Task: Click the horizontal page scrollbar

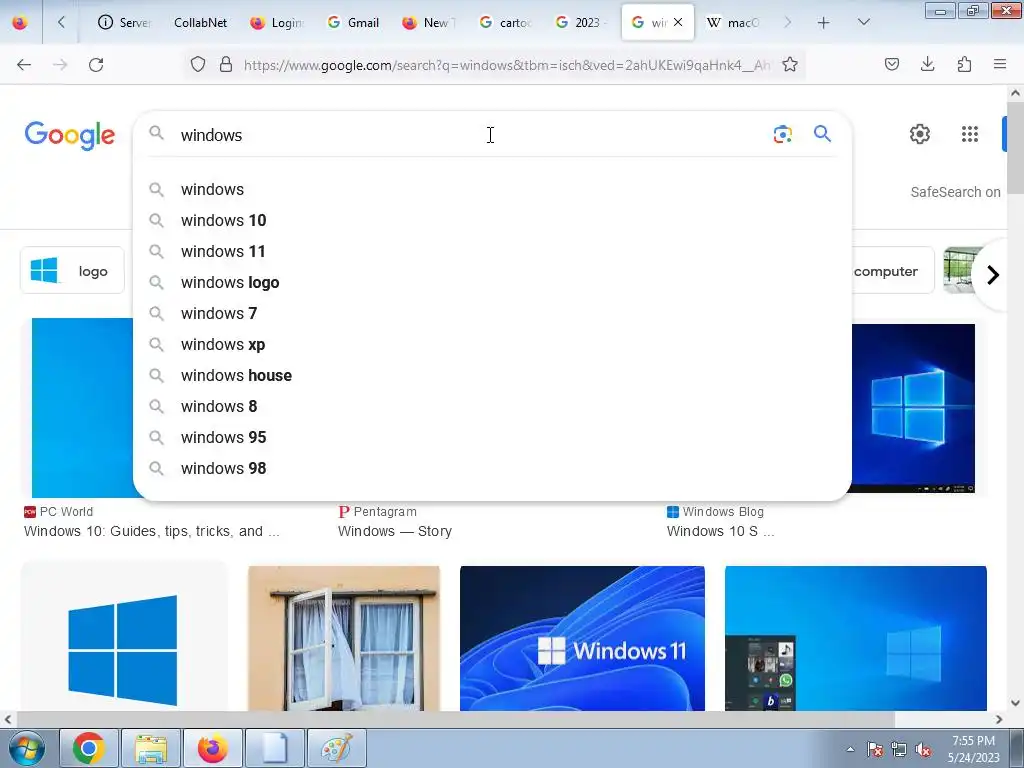Action: point(455,719)
